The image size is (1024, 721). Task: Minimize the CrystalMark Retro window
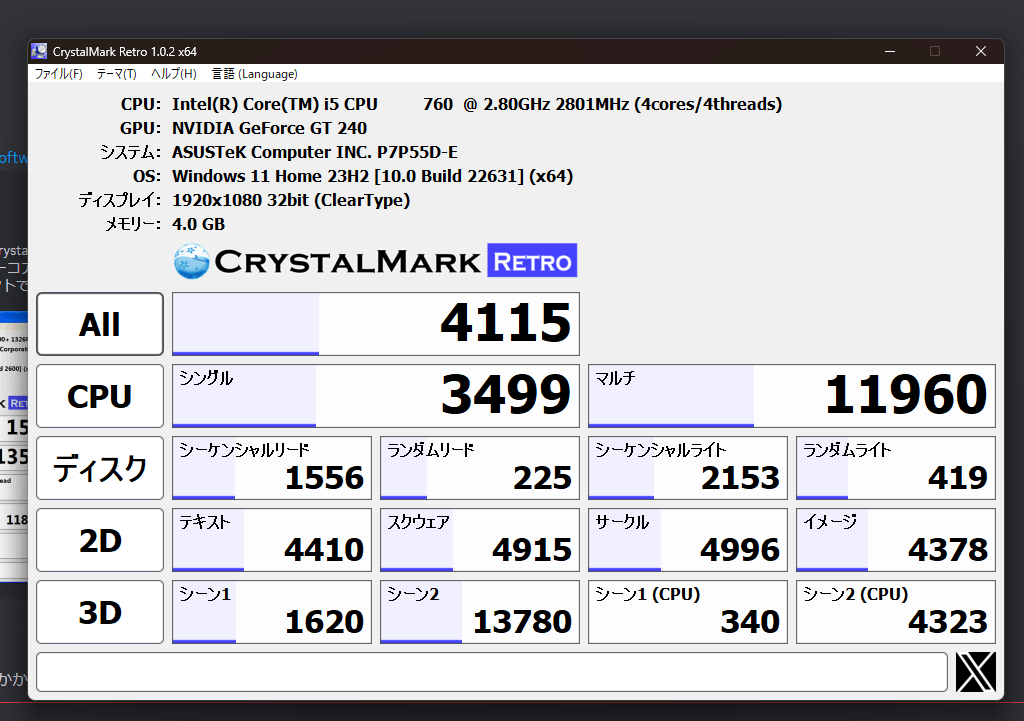(x=889, y=51)
